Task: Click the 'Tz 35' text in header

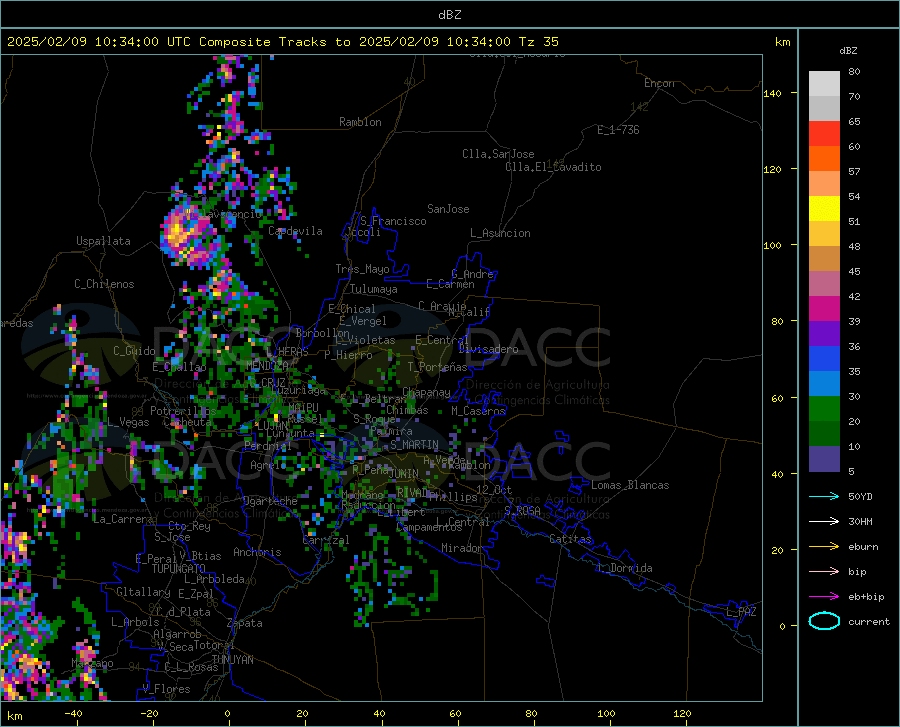Action: [538, 42]
